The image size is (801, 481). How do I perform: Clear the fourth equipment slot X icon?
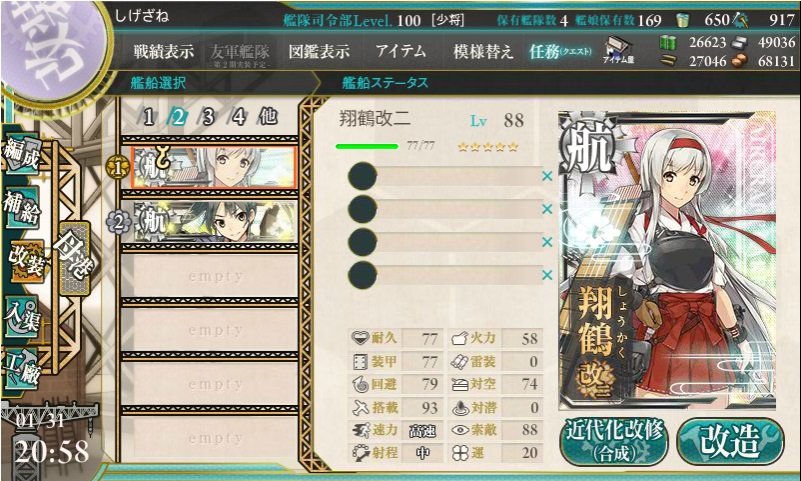coord(547,275)
